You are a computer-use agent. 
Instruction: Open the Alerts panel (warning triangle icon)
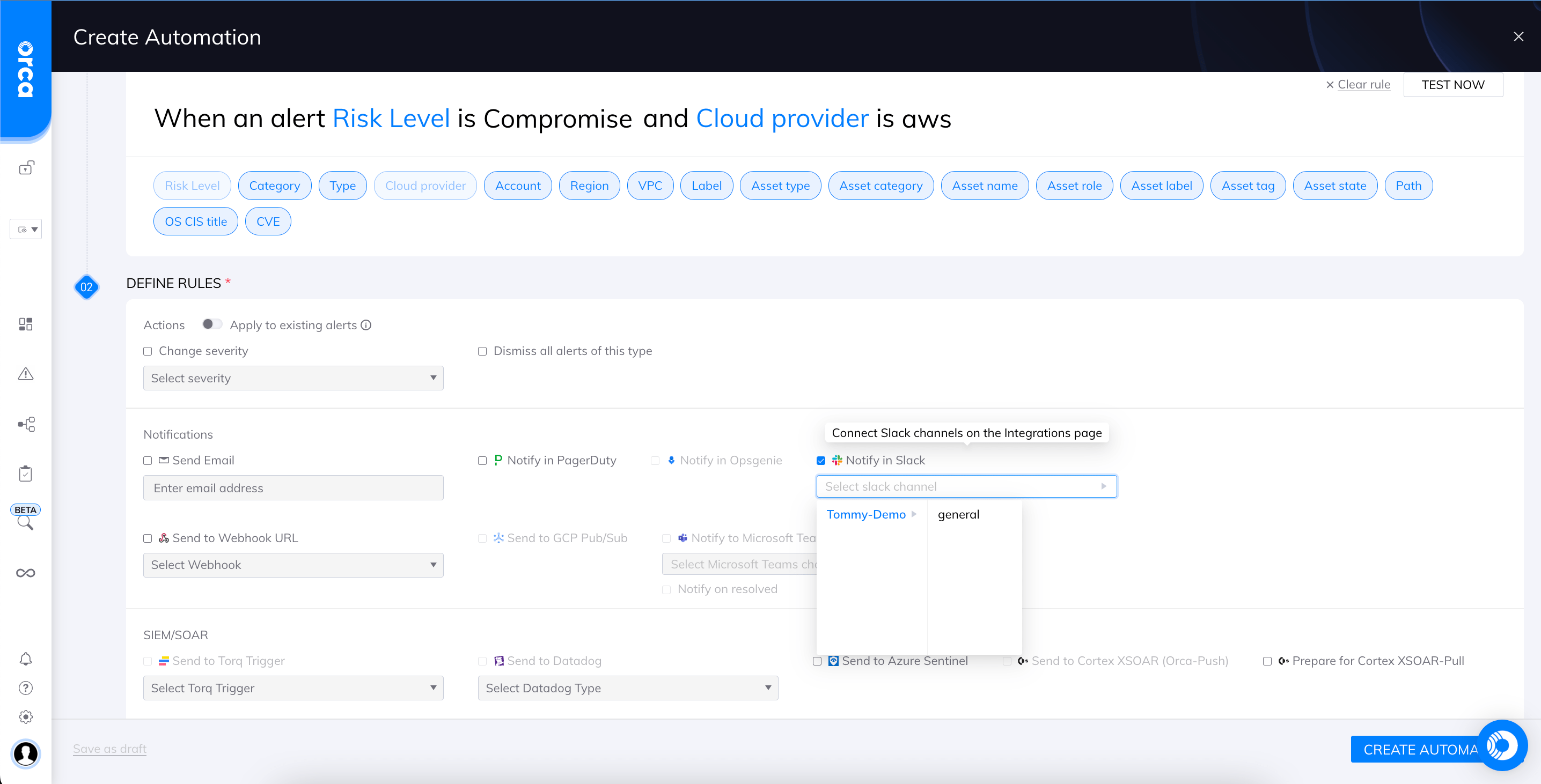tap(26, 374)
